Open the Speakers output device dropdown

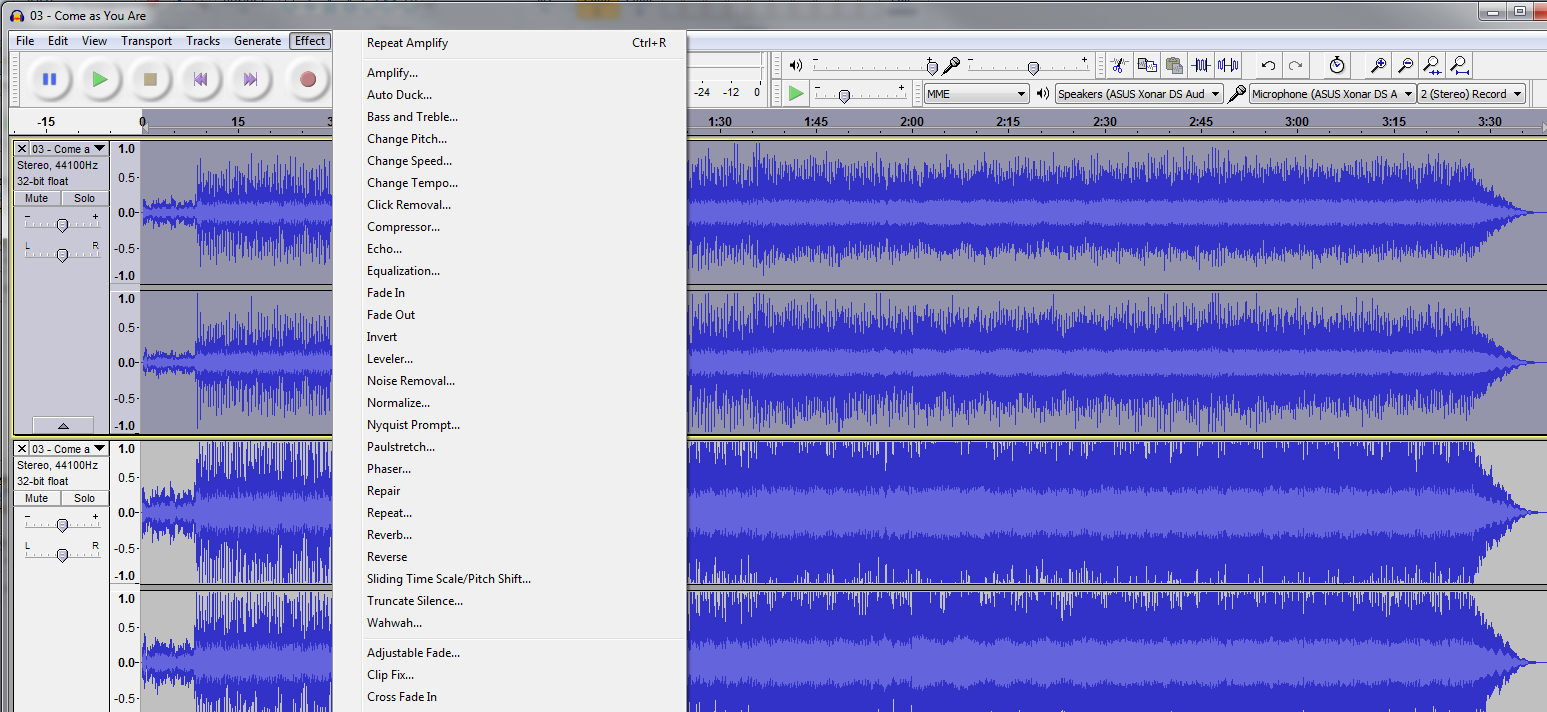click(x=1139, y=93)
